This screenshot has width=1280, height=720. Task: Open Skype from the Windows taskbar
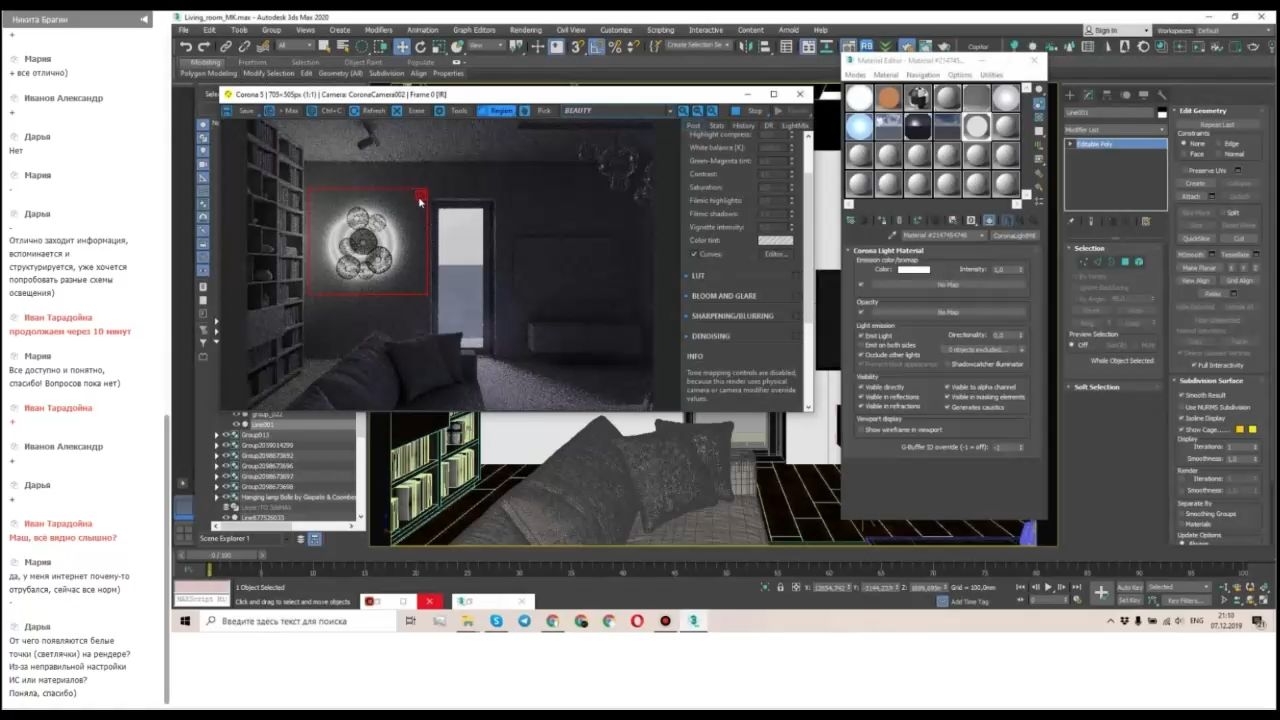[x=496, y=621]
